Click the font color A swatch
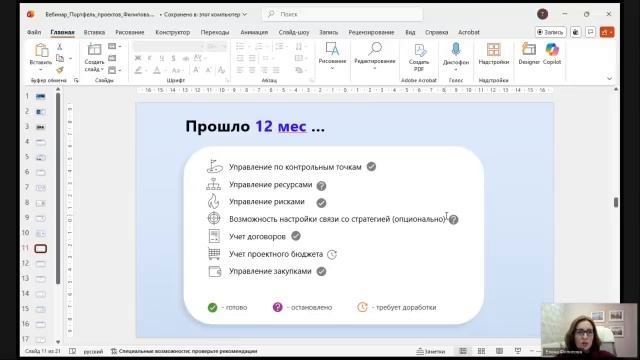Image resolution: width=640 pixels, height=360 pixels. (157, 70)
